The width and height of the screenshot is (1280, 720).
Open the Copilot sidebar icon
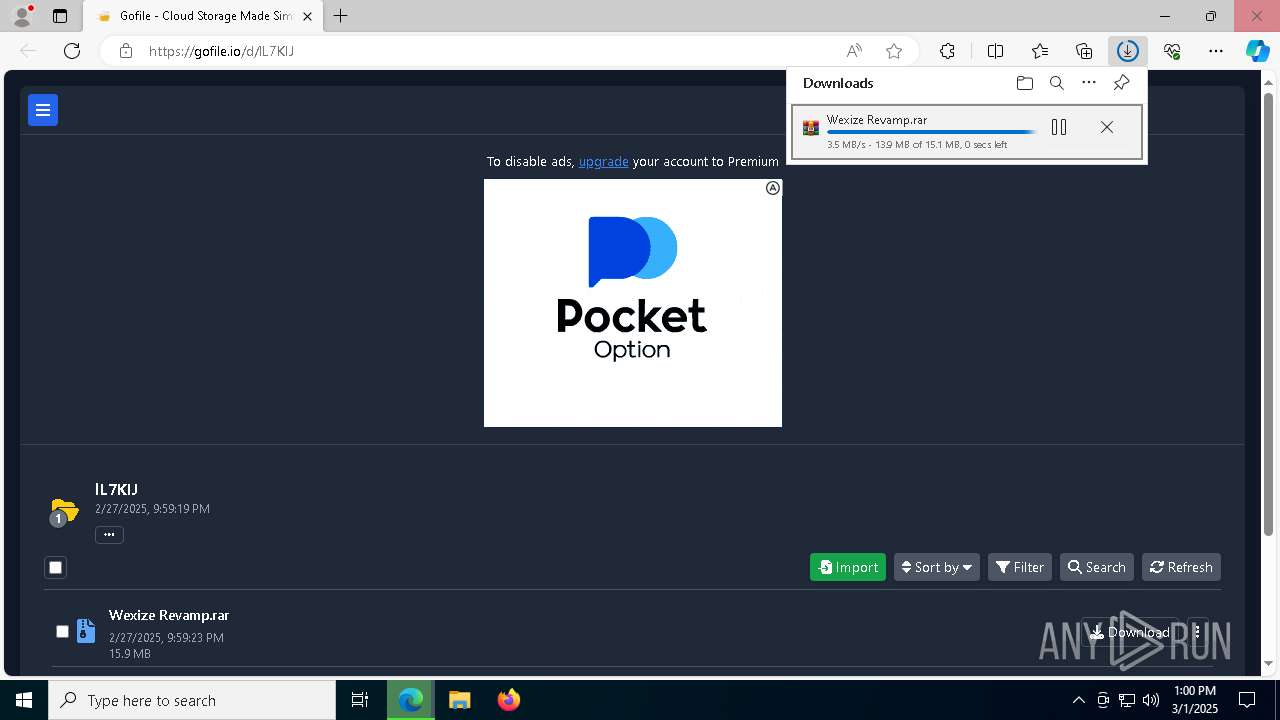(1258, 51)
